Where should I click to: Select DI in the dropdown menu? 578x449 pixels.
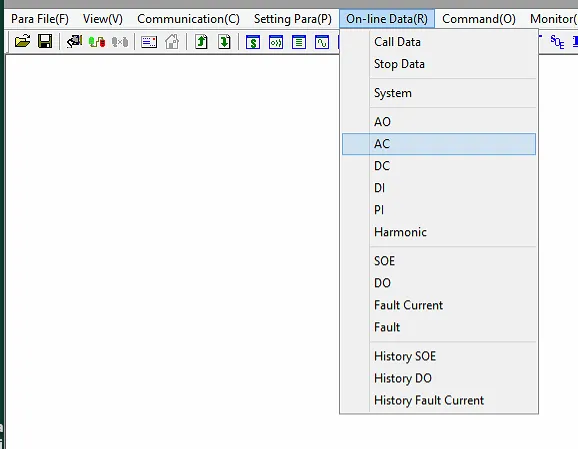click(x=439, y=188)
